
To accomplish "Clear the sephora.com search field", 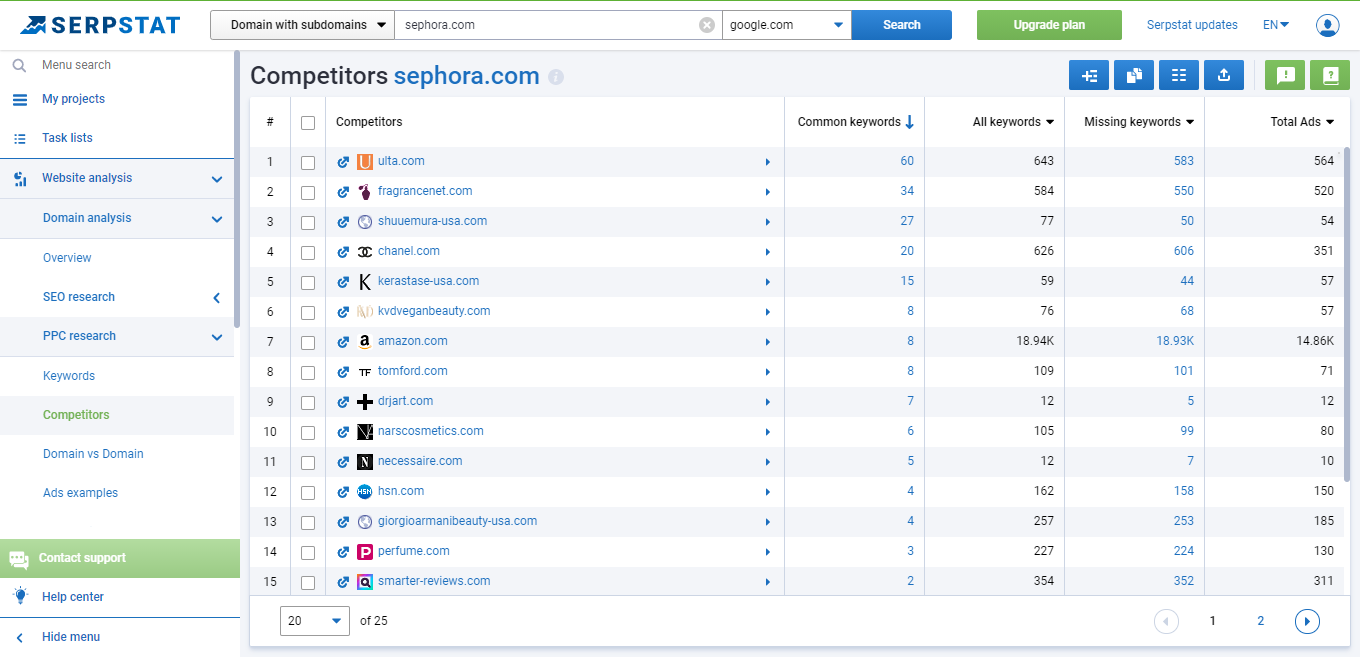I will [707, 25].
